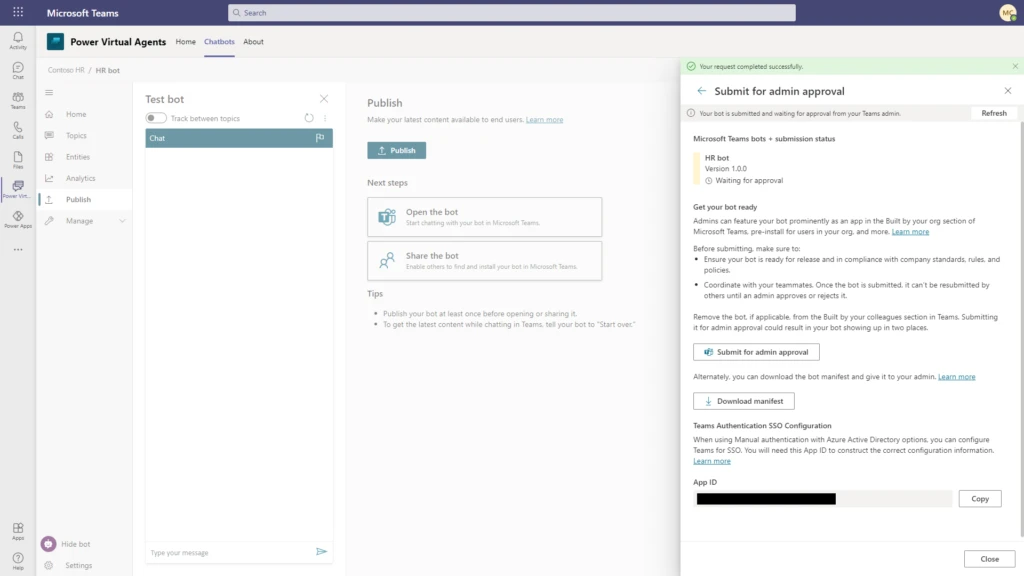Click the send message icon

coord(322,551)
